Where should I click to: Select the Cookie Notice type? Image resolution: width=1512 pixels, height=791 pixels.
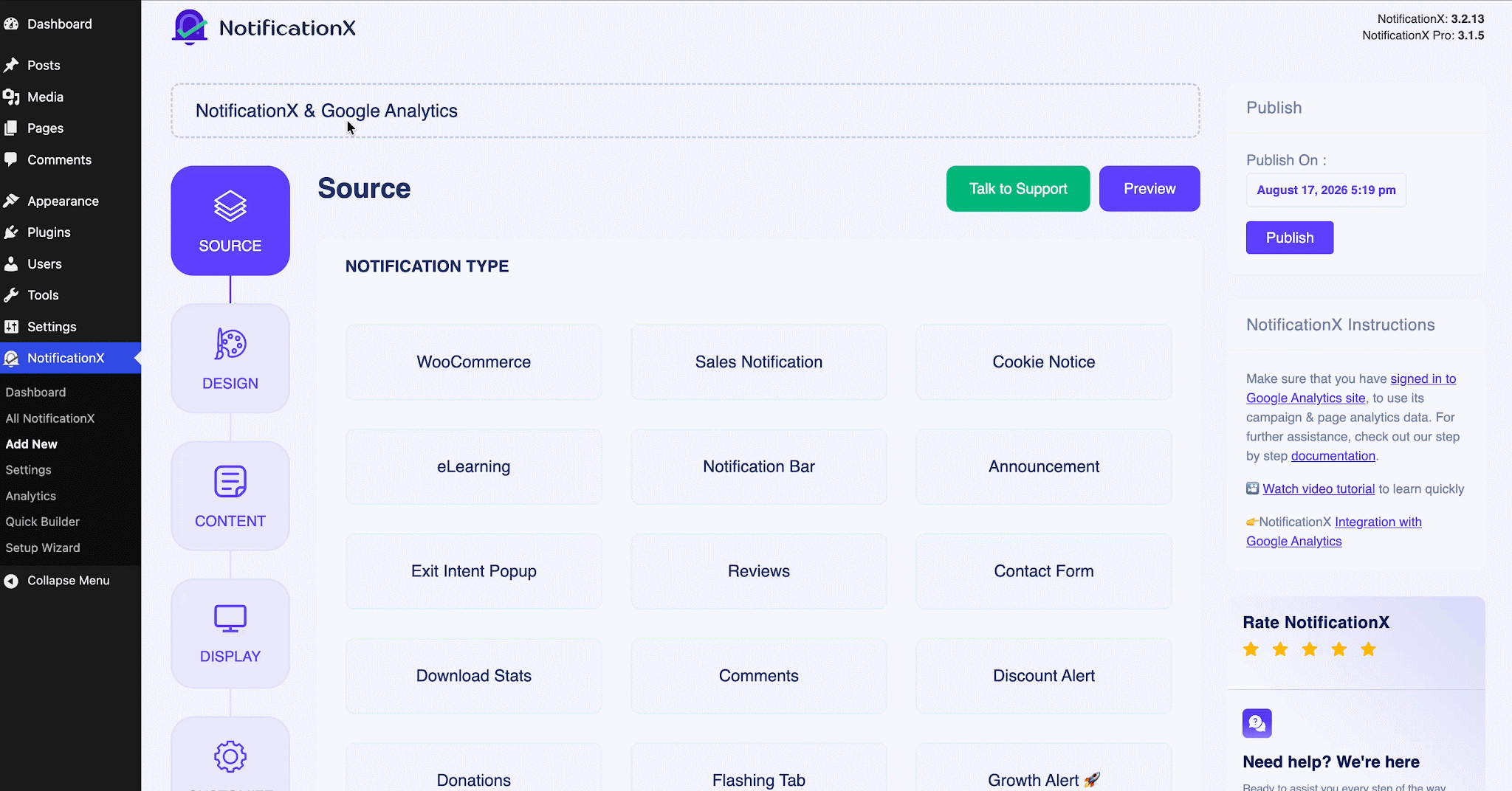(x=1044, y=362)
